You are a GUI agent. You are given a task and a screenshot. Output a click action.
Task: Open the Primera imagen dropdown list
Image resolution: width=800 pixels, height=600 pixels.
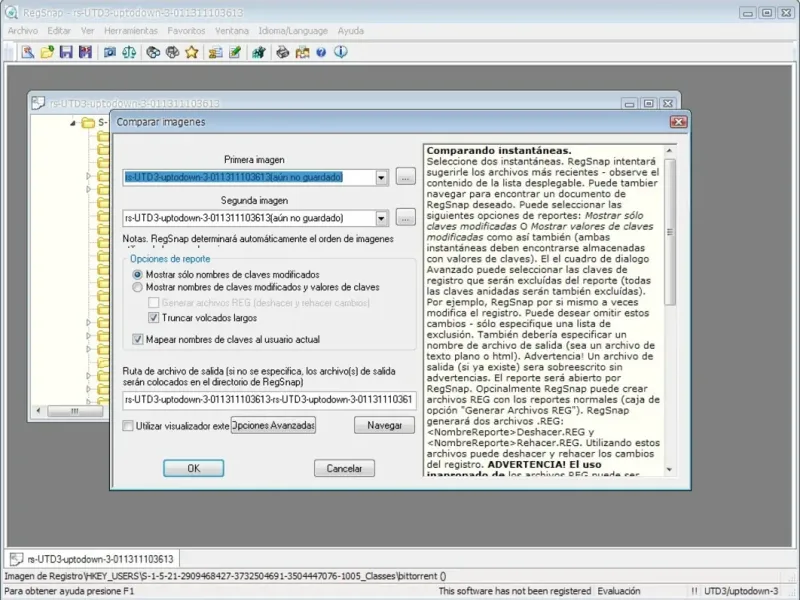pyautogui.click(x=381, y=177)
